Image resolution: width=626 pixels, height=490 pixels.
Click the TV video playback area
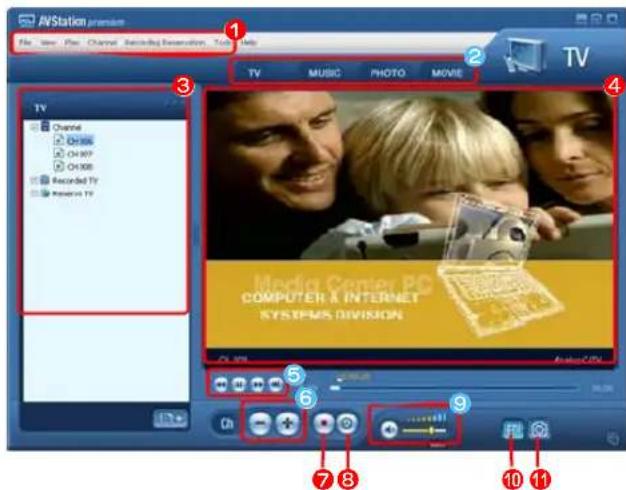pyautogui.click(x=410, y=226)
